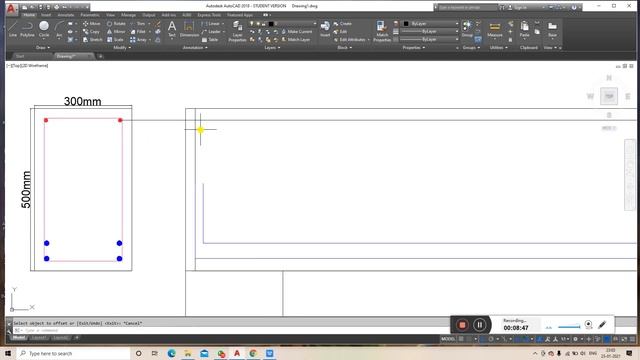Activate the Rotate command
Screen dimensions: 640x360
point(116,24)
